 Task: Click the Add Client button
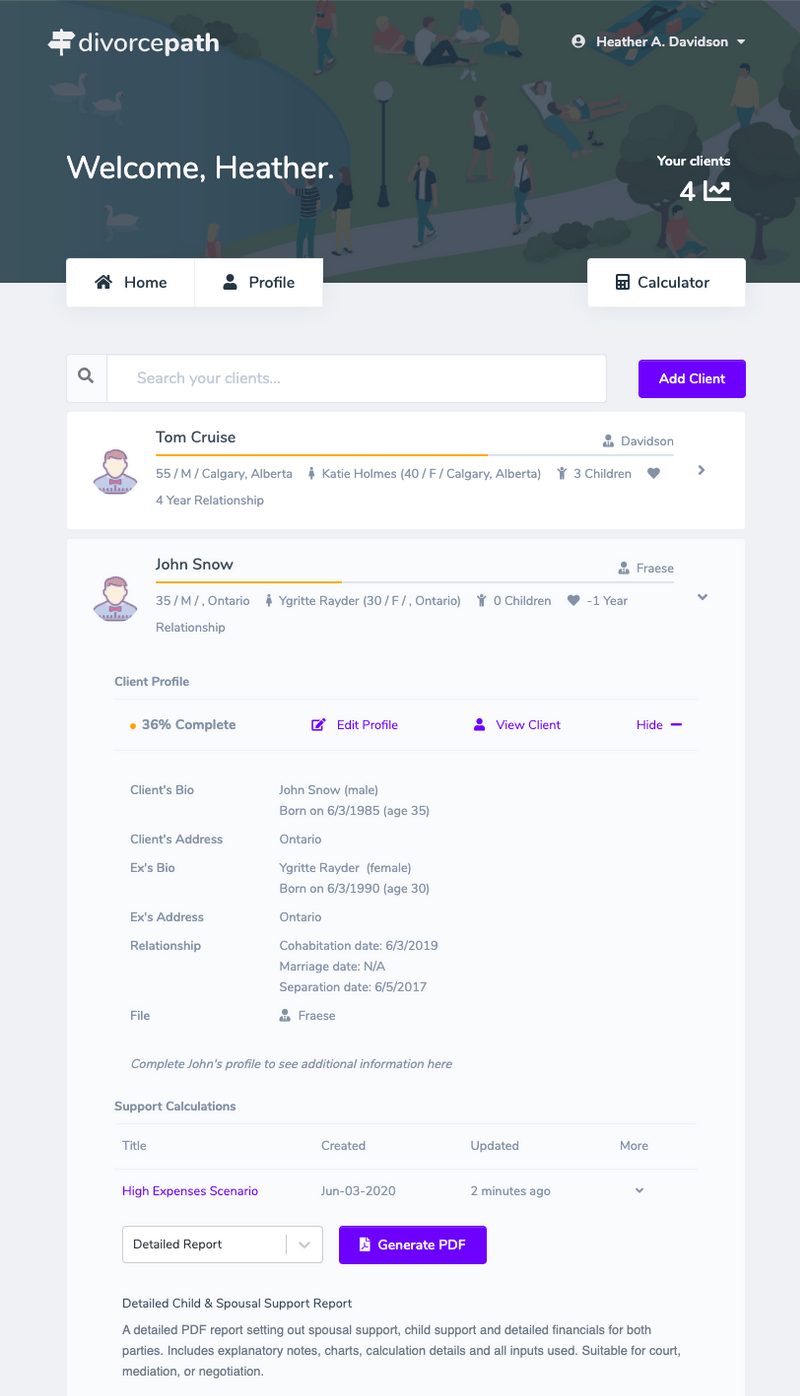click(692, 379)
